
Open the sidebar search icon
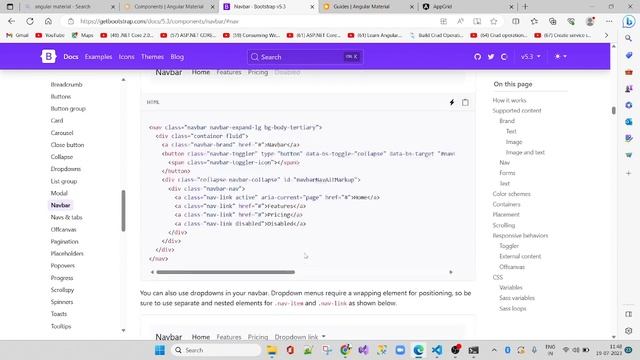click(x=629, y=38)
